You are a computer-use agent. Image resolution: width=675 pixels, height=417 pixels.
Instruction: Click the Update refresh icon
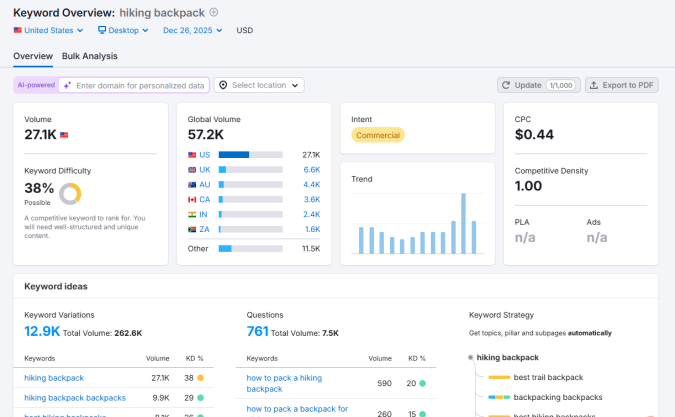507,85
